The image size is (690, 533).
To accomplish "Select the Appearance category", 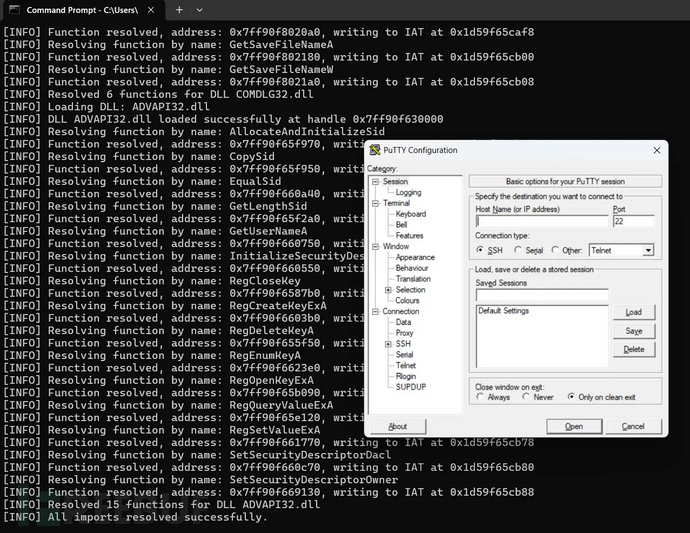I will (415, 257).
